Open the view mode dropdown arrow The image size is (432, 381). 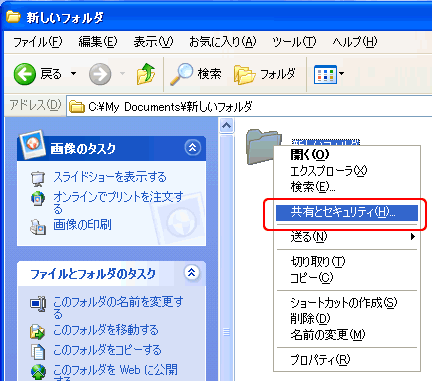pyautogui.click(x=341, y=74)
